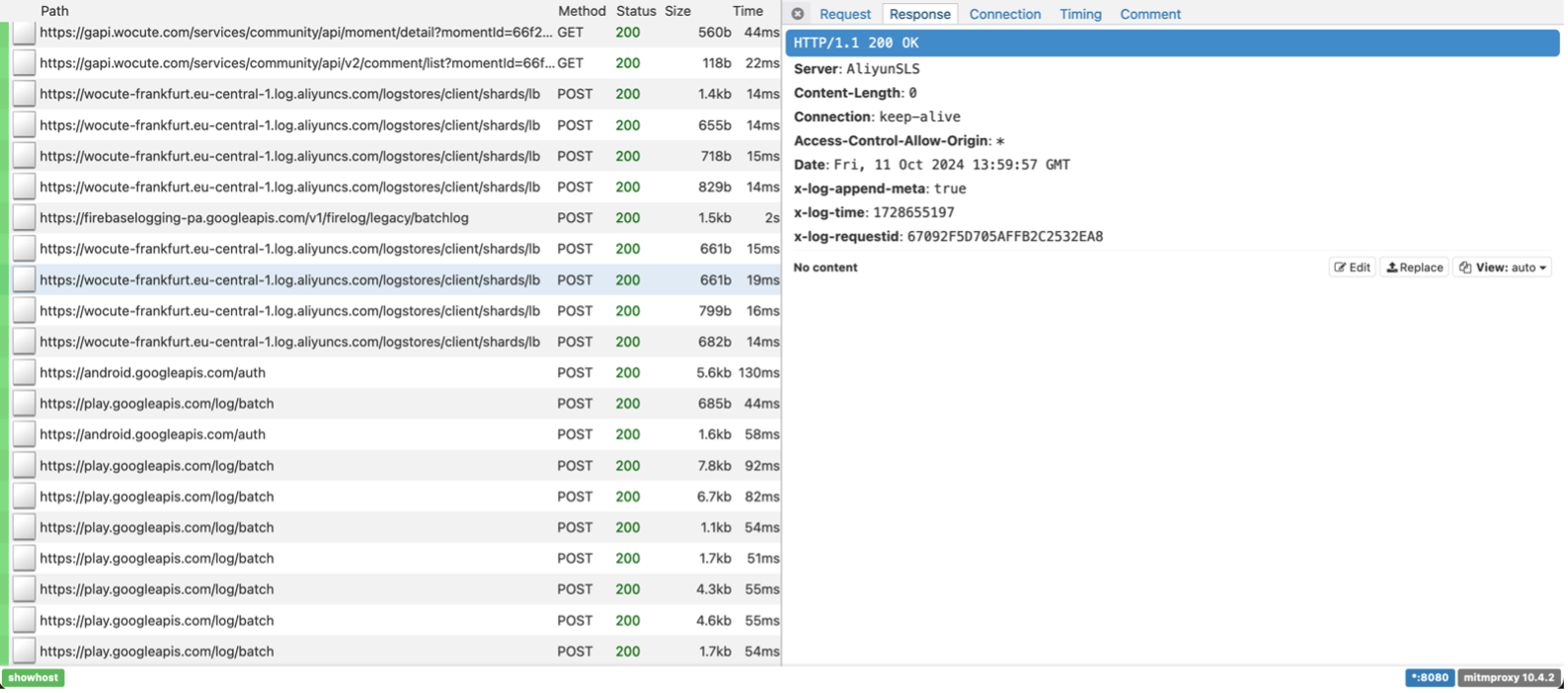Viewport: 1568px width, 693px height.
Task: Click the icon beside the 5.6kb android auth flow
Action: click(24, 373)
